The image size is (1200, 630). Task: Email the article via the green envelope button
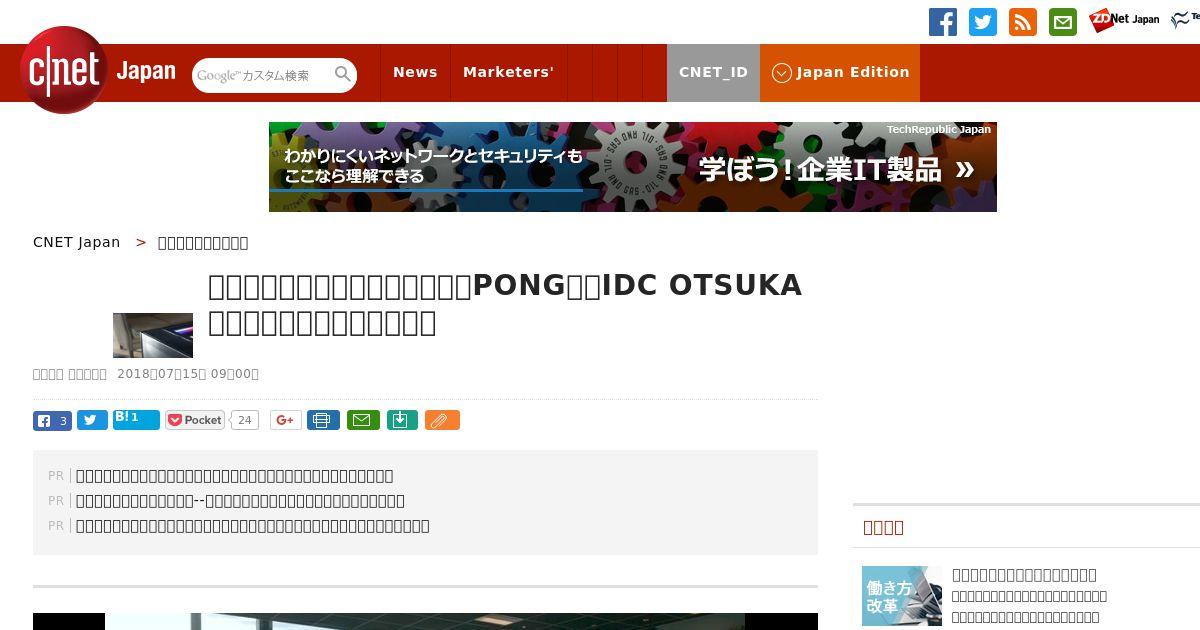click(x=363, y=420)
